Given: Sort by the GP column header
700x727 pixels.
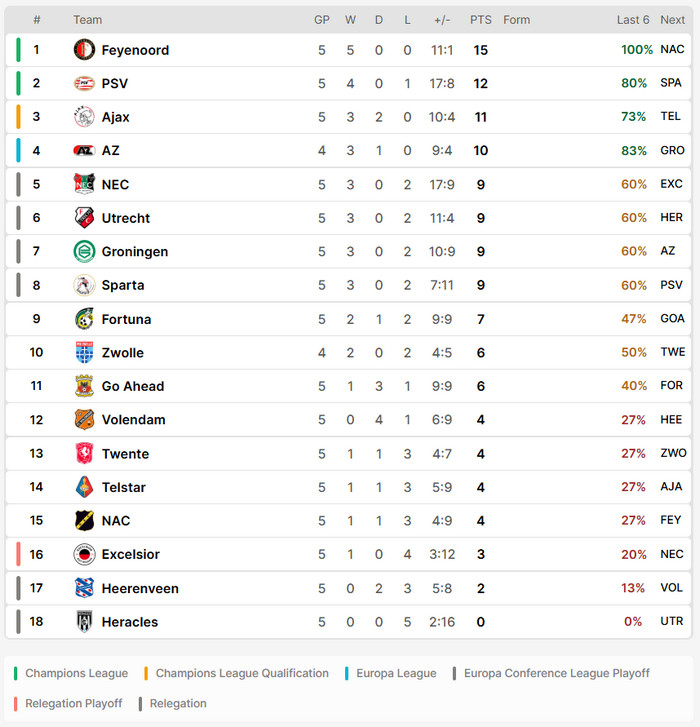Looking at the screenshot, I should (x=322, y=20).
